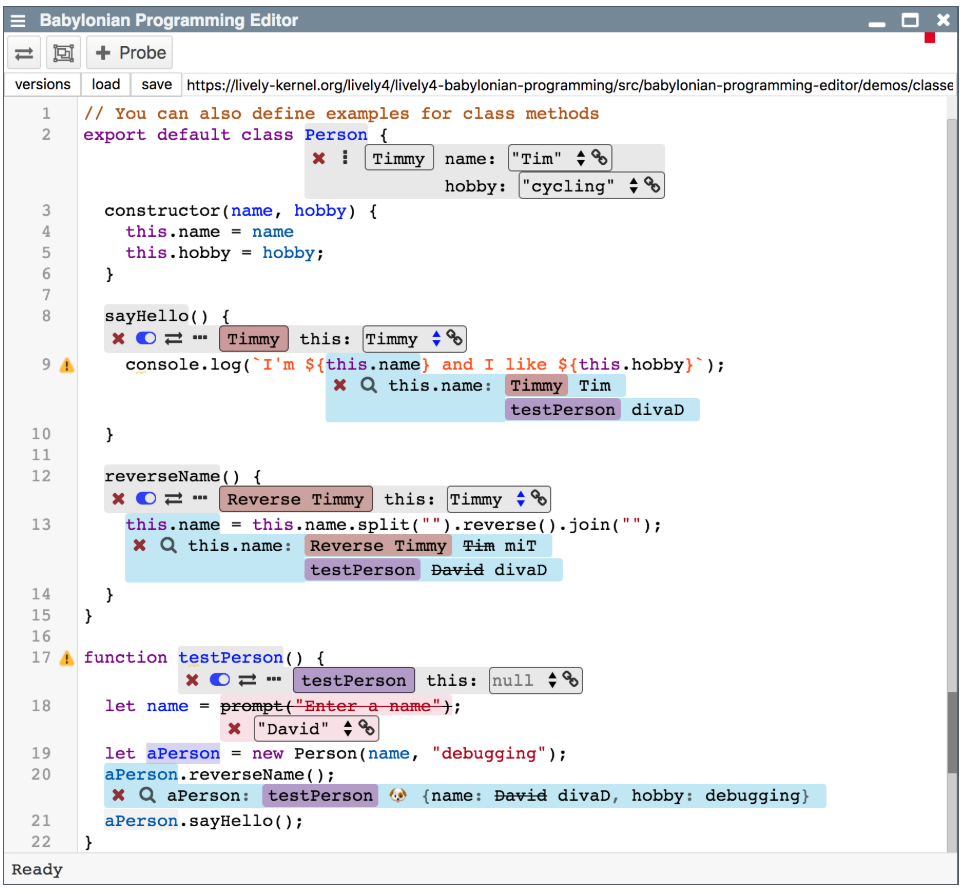Click the Probe button
The height and width of the screenshot is (894, 965).
click(x=130, y=53)
